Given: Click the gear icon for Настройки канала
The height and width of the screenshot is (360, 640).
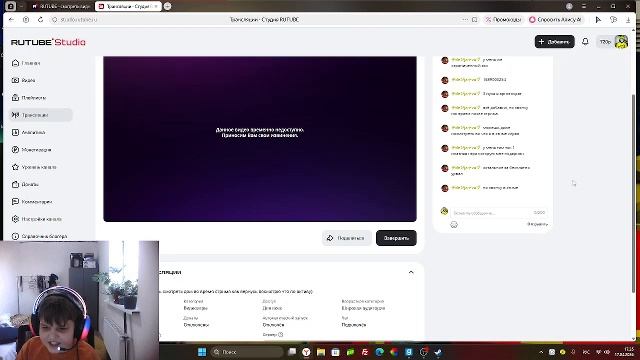Looking at the screenshot, I should [16, 219].
